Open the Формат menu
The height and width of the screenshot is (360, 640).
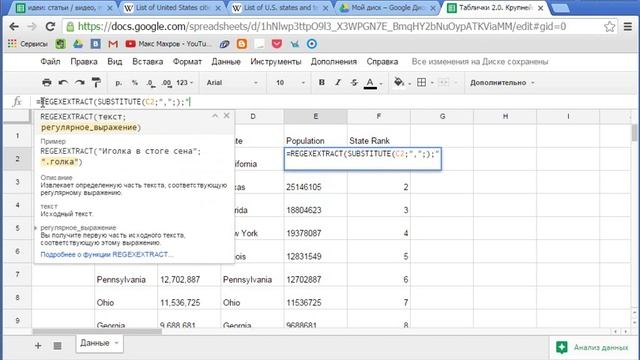[187, 62]
